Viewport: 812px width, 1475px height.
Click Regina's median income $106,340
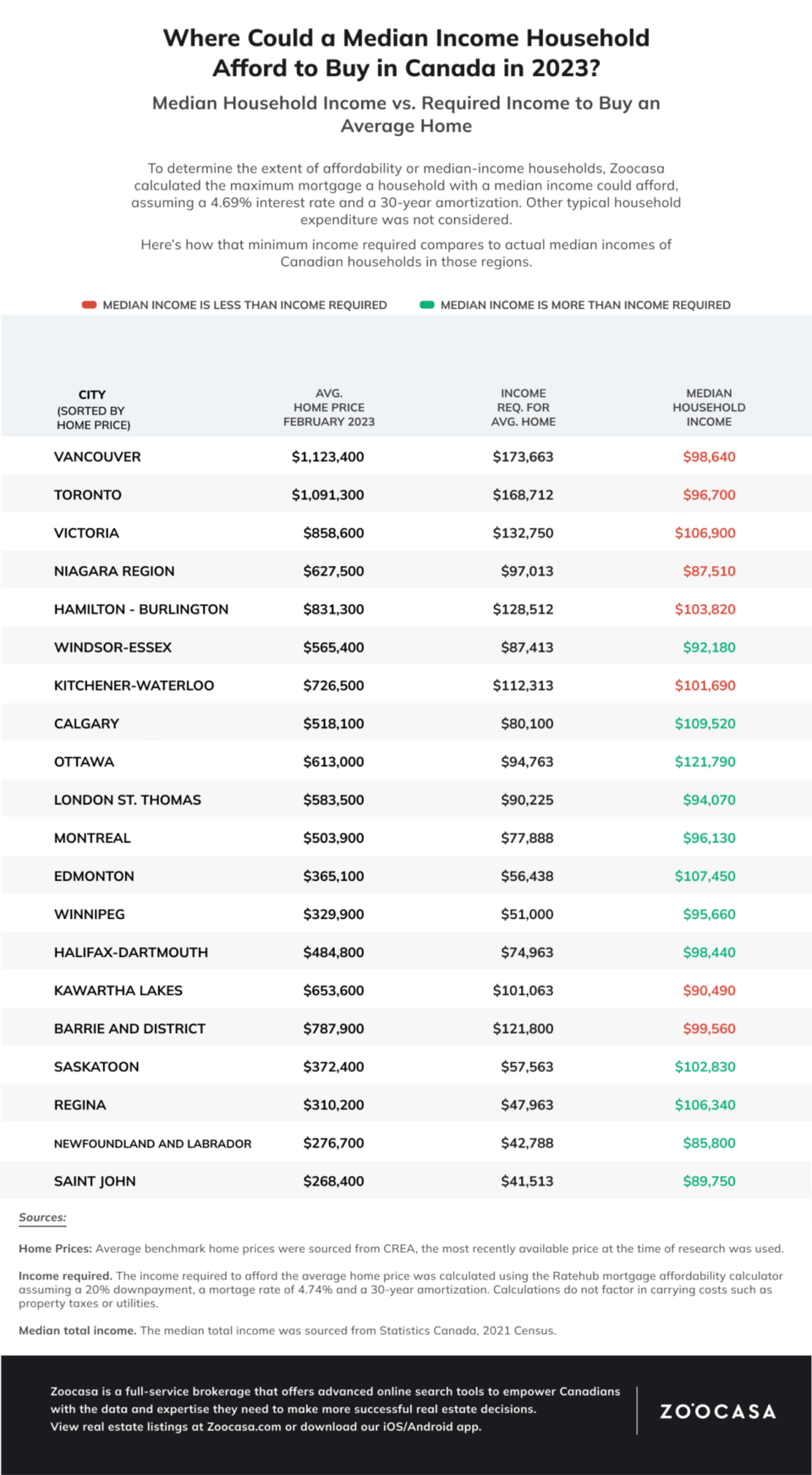pos(705,1104)
